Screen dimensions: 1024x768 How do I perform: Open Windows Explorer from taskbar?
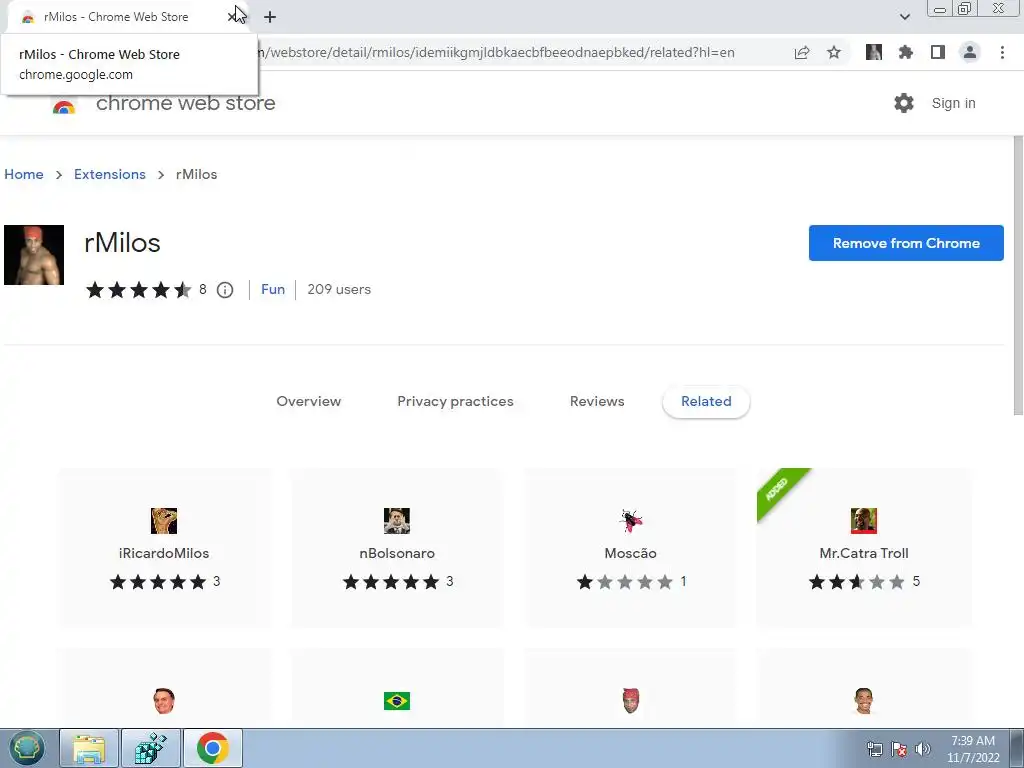coord(89,748)
